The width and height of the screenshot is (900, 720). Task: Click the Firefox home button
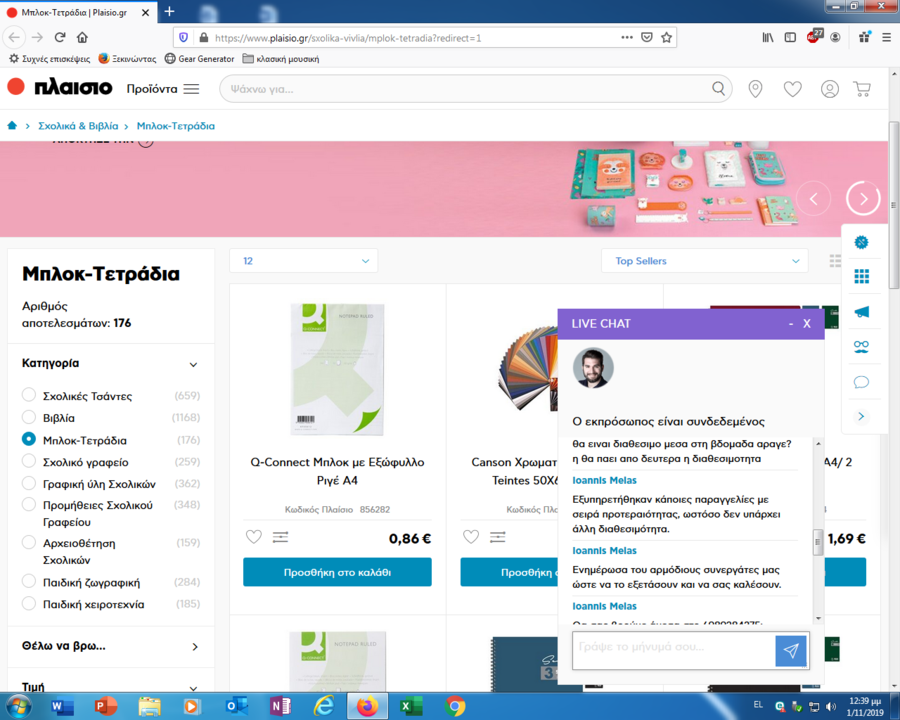82,37
